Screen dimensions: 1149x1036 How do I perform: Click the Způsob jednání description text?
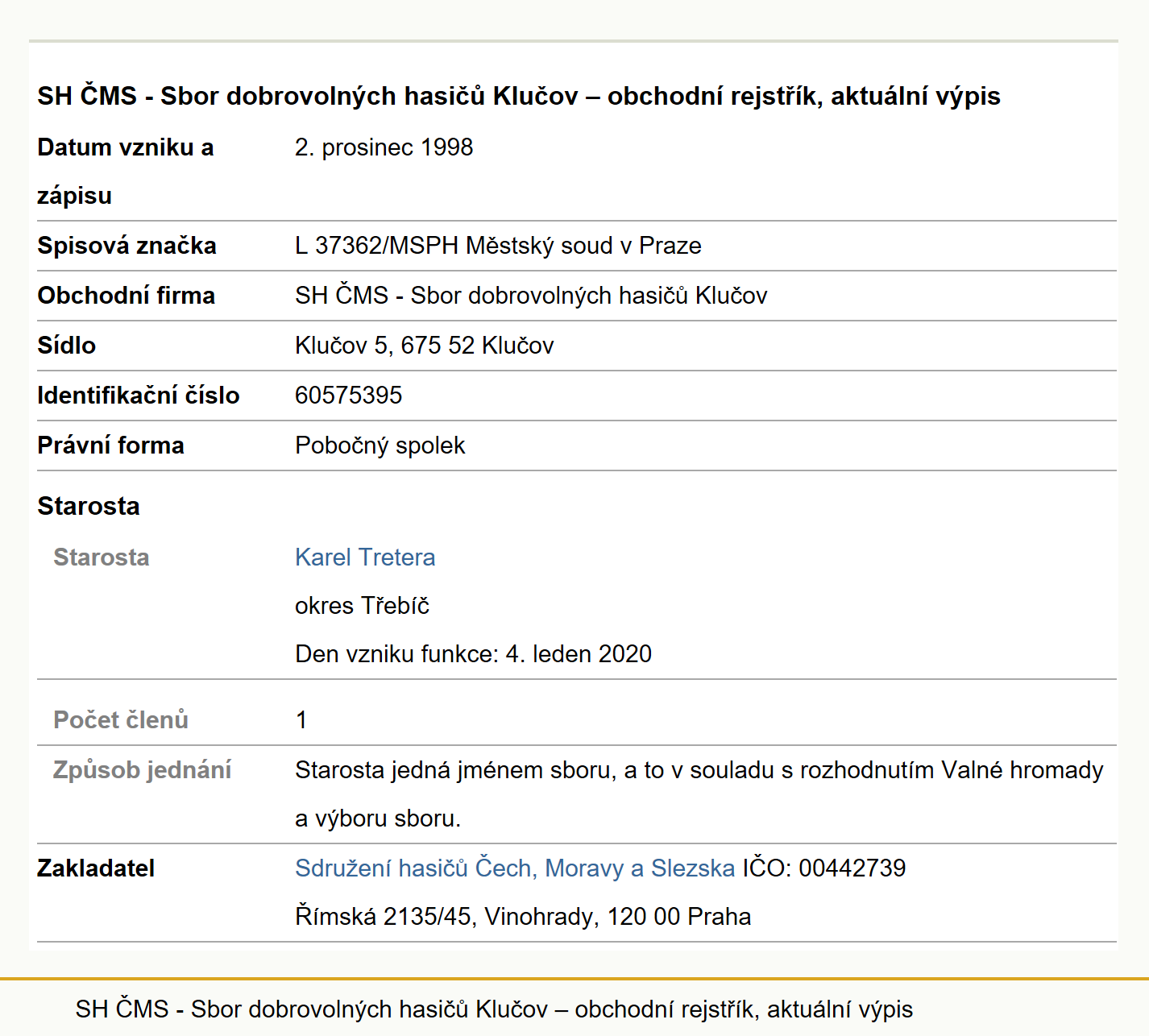tap(699, 794)
